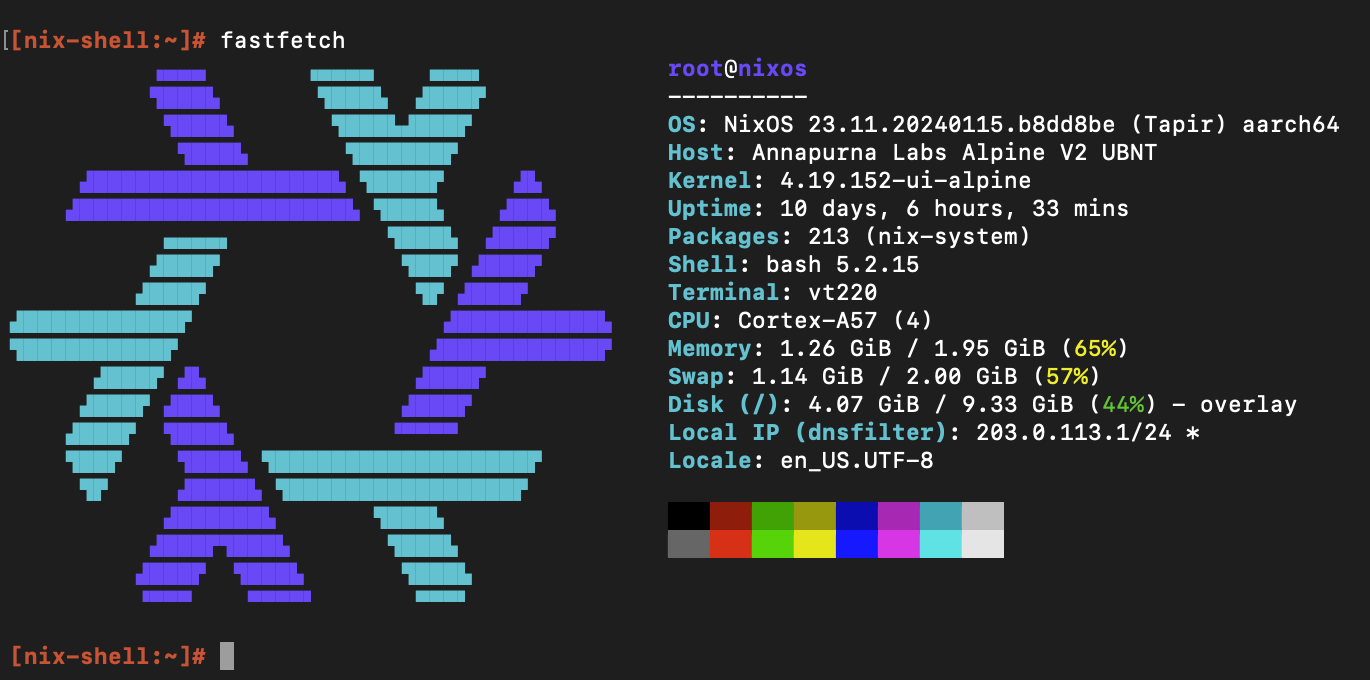Pick the bright yellow color swatch

814,544
